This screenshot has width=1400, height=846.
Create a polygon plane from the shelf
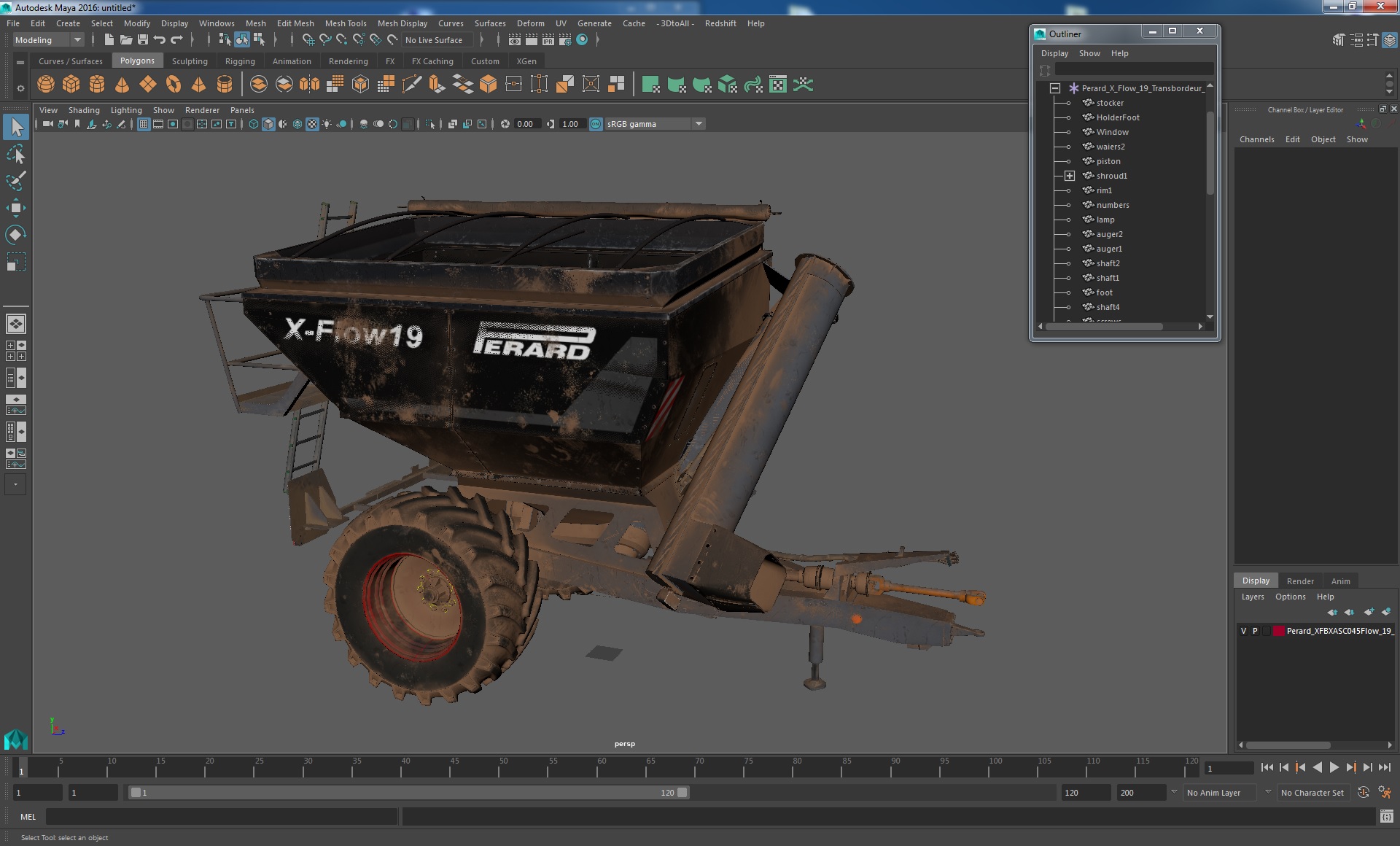(148, 85)
